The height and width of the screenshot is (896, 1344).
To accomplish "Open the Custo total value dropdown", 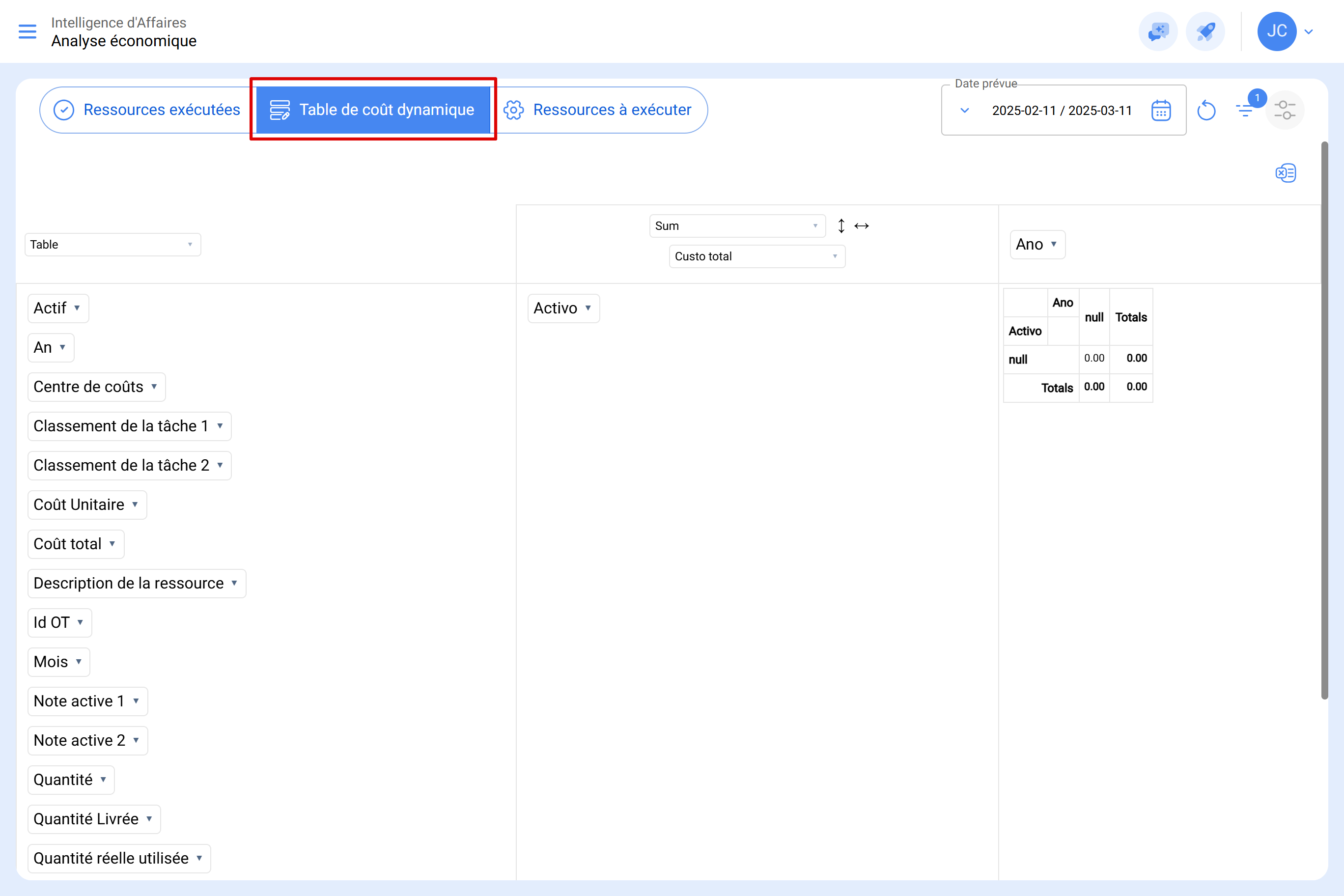I will (757, 256).
